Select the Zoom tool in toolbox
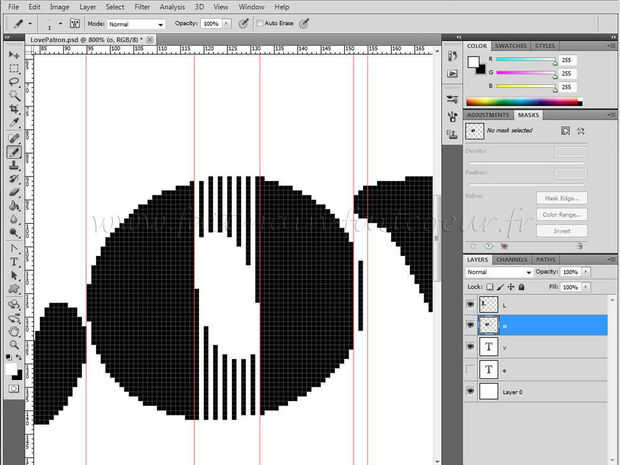This screenshot has width=620, height=465. 14,345
